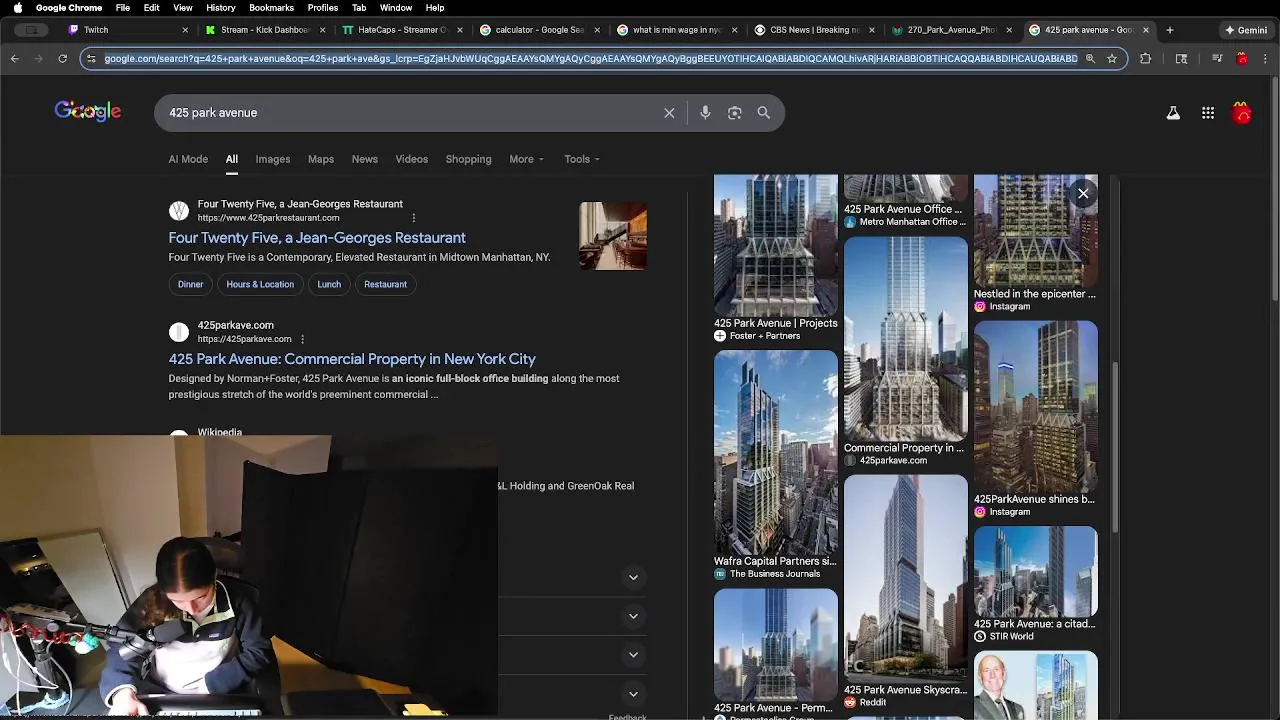Close the Twitch tab
This screenshot has width=1280, height=720.
(185, 30)
